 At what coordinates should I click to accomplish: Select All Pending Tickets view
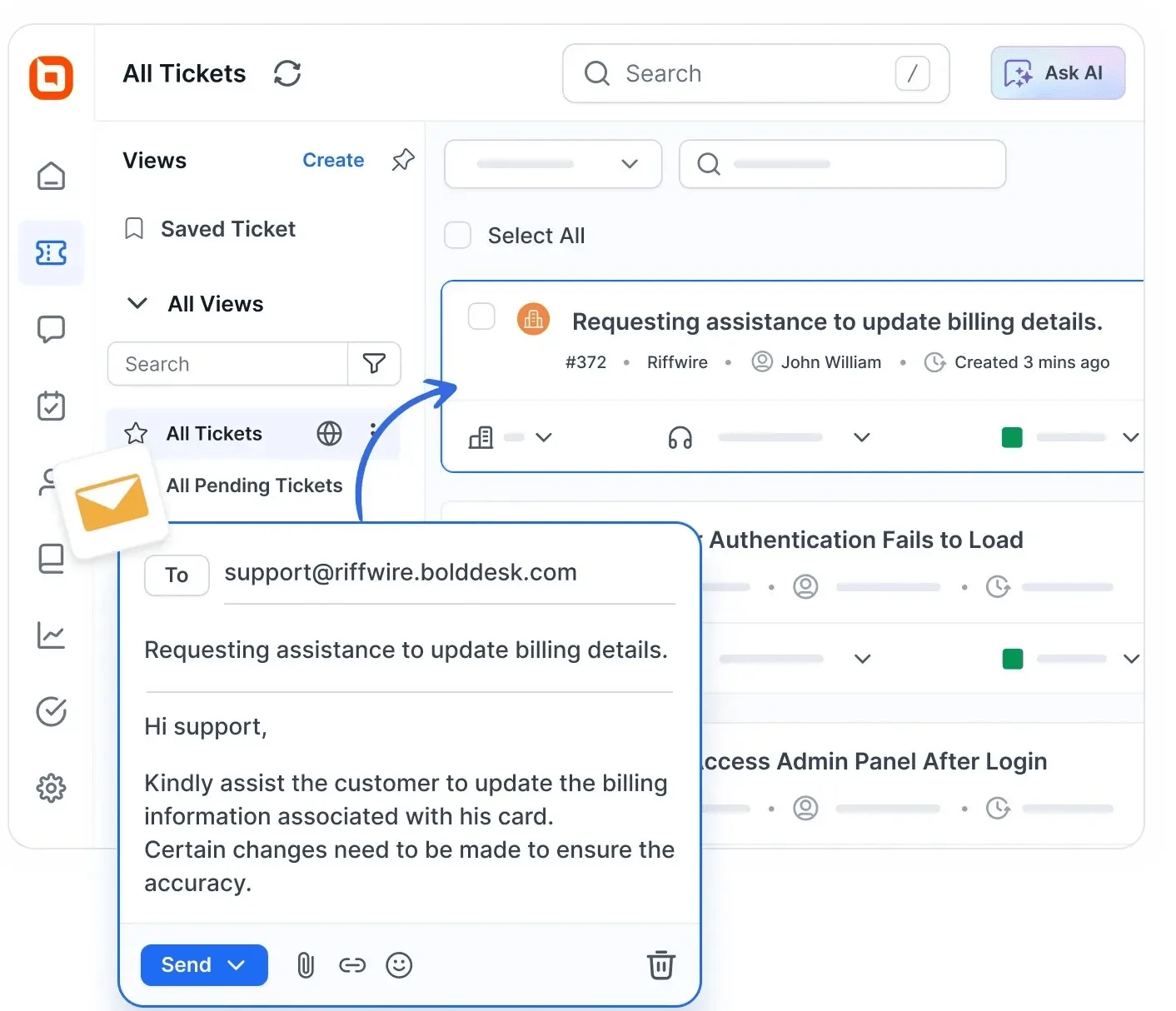point(254,486)
